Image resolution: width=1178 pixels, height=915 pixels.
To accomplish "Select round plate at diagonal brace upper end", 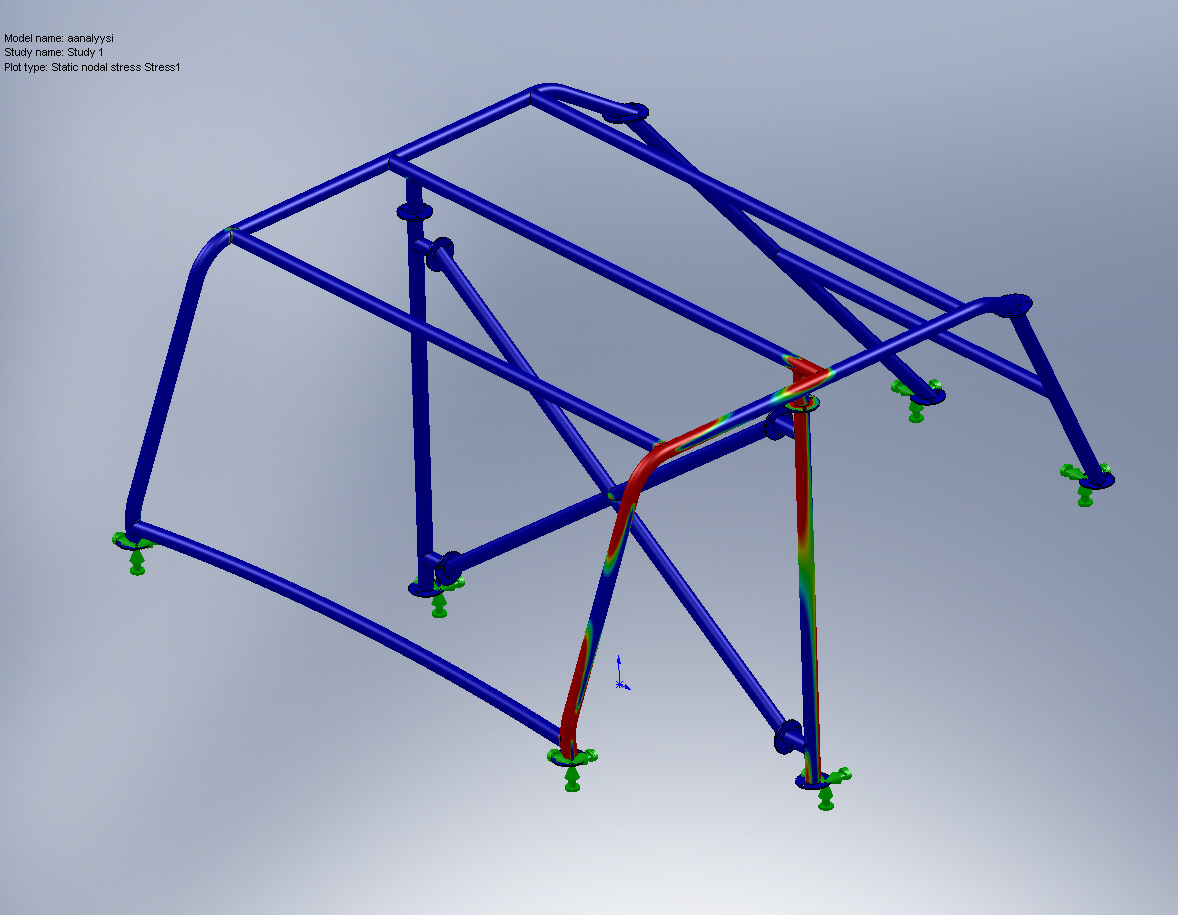I will (439, 253).
